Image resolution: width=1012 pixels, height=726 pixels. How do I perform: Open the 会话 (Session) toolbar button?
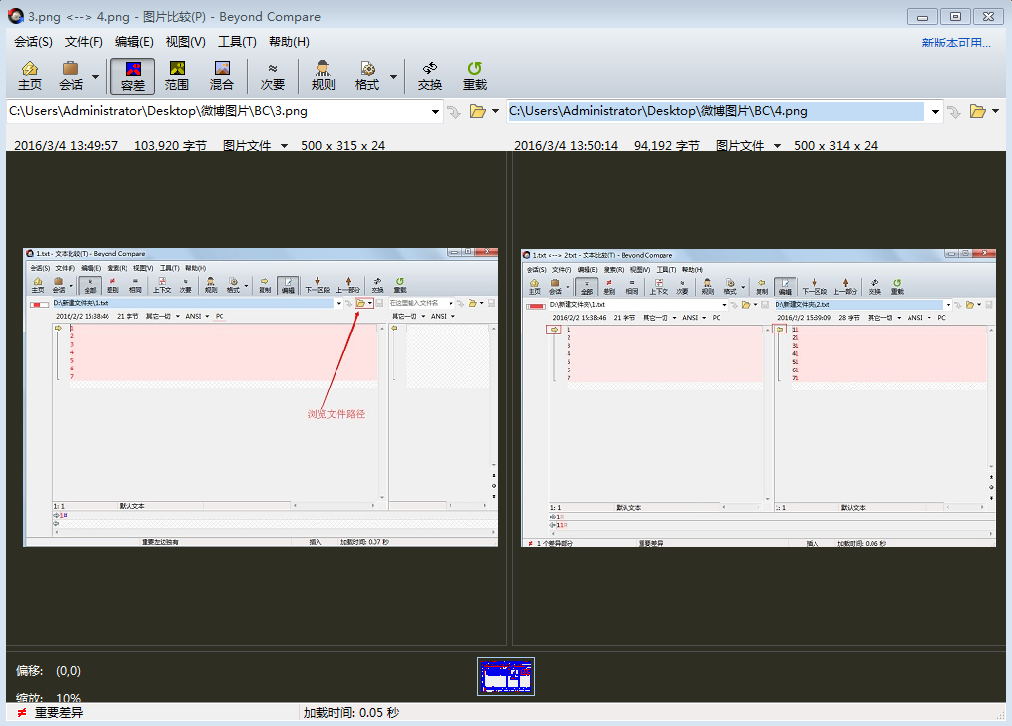tap(71, 75)
